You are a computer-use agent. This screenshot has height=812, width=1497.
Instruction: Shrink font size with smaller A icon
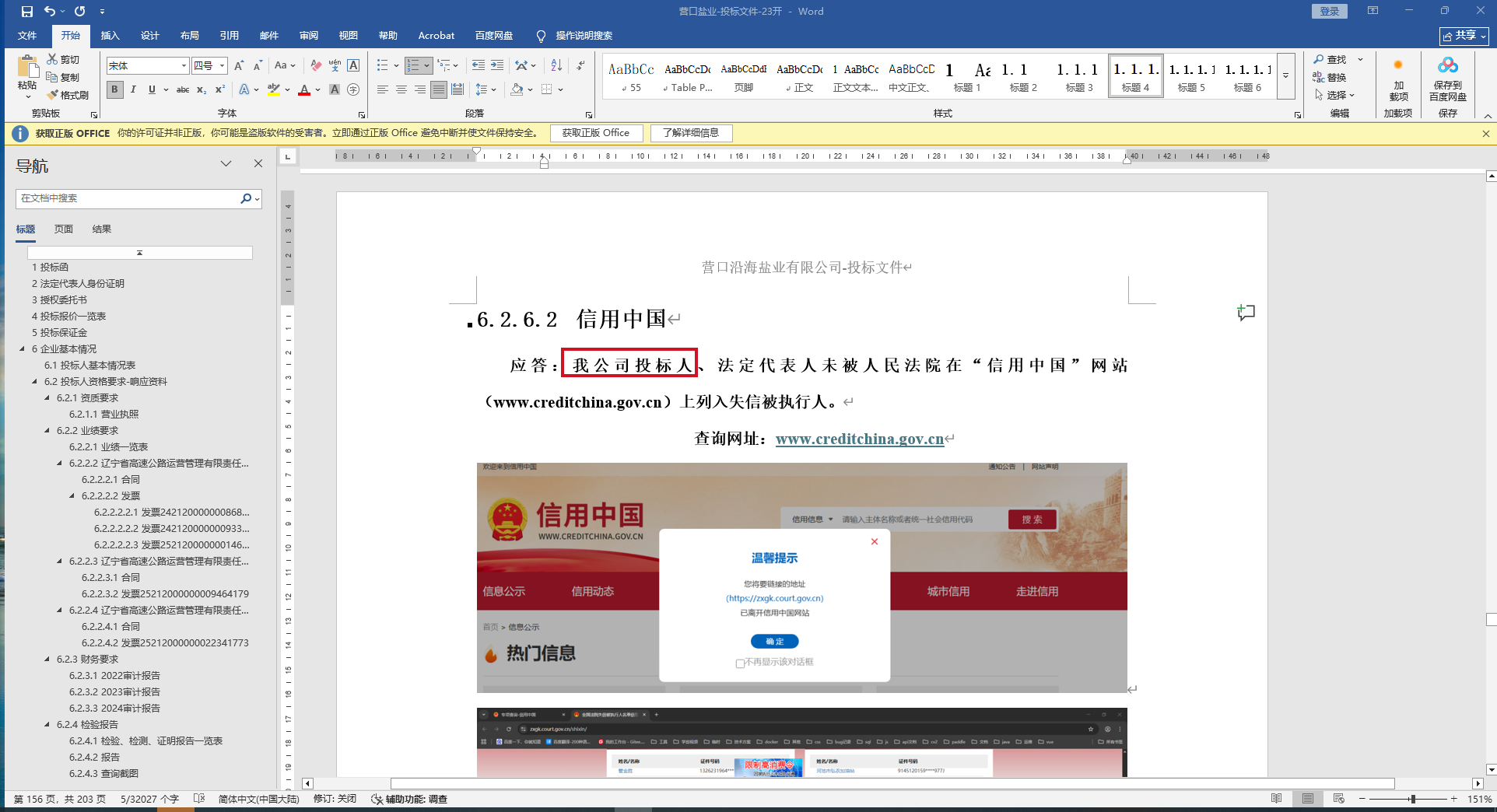[x=258, y=65]
